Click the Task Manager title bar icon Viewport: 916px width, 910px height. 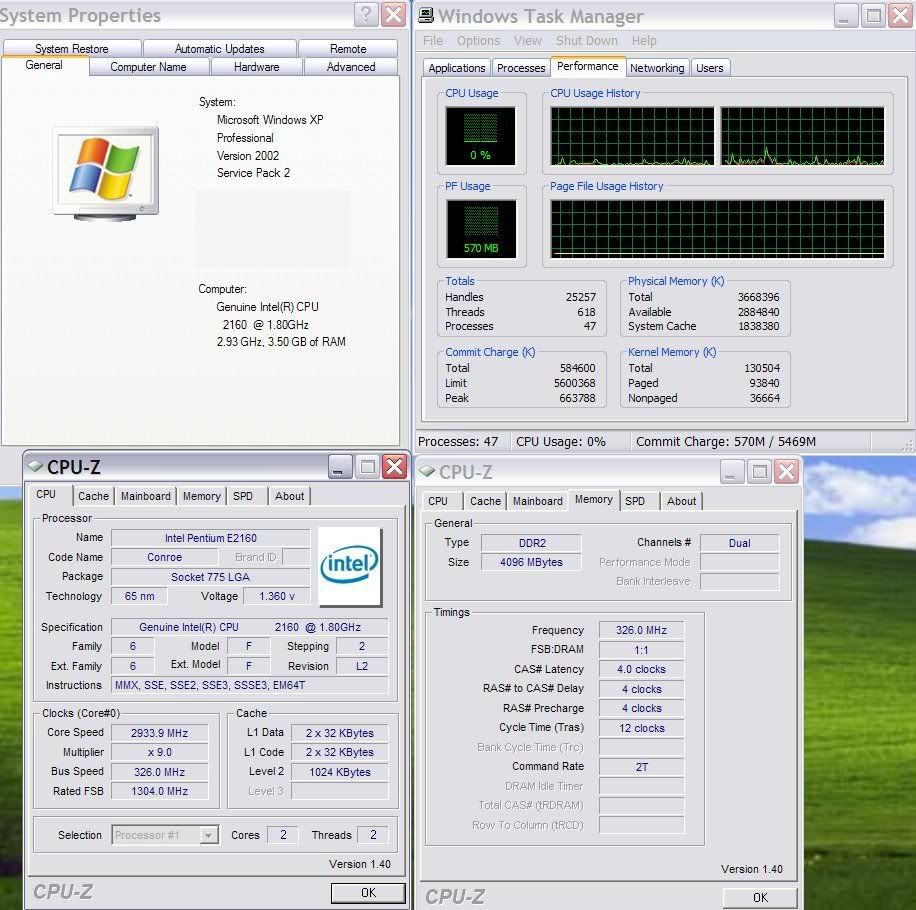[x=425, y=15]
